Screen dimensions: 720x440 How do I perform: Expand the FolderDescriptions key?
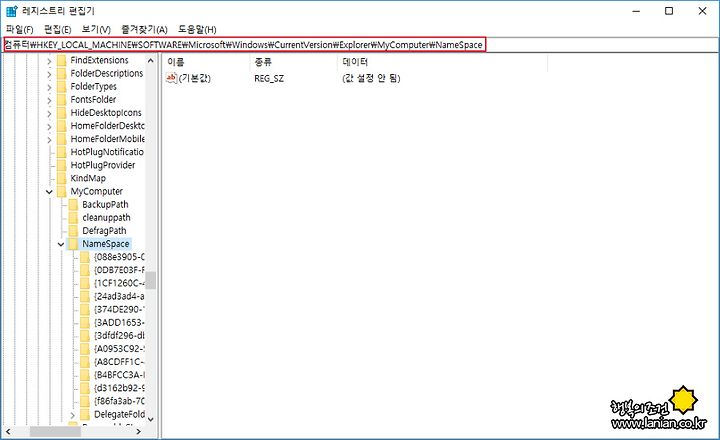click(x=49, y=74)
